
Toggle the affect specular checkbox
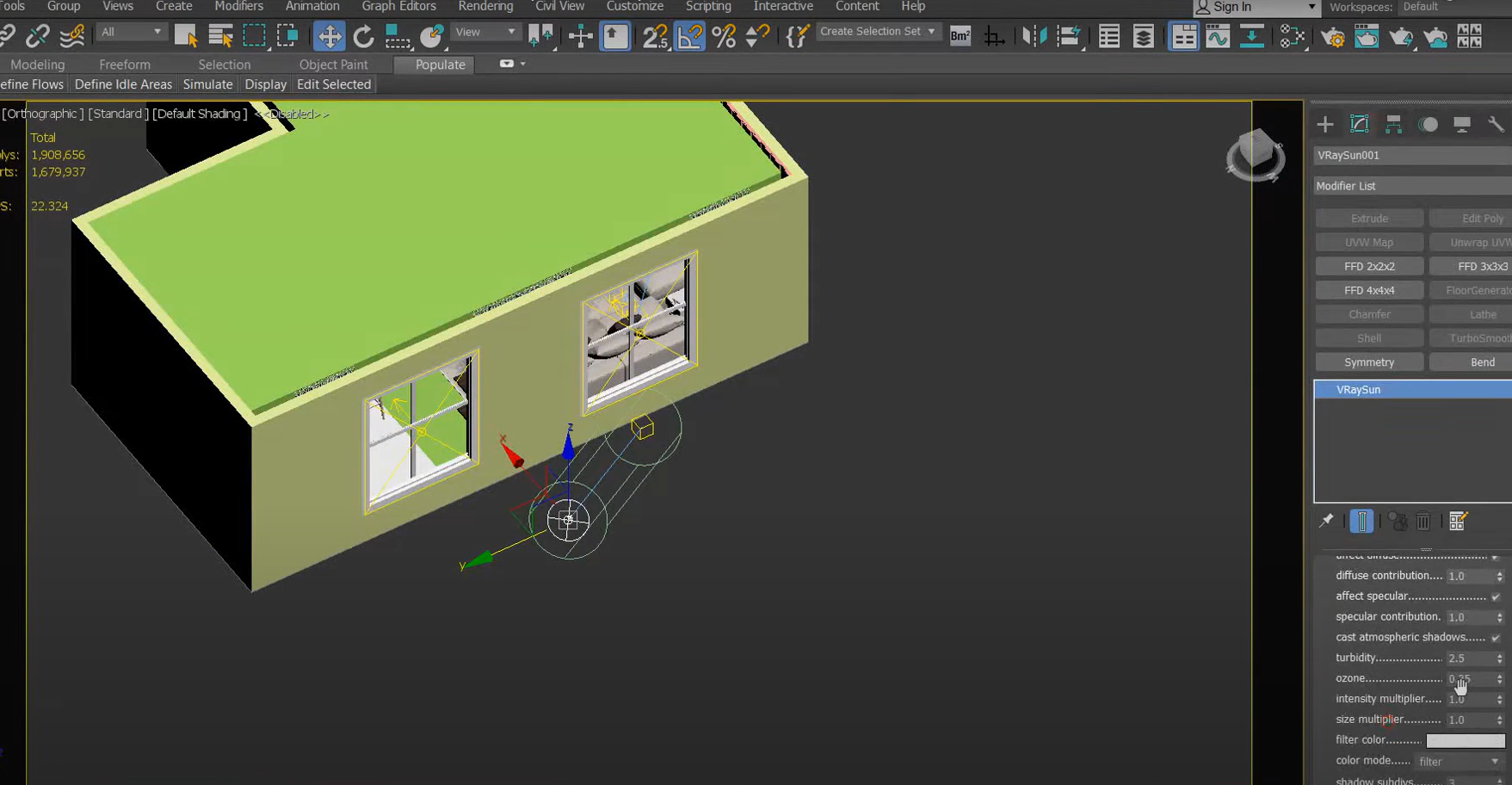click(1496, 596)
